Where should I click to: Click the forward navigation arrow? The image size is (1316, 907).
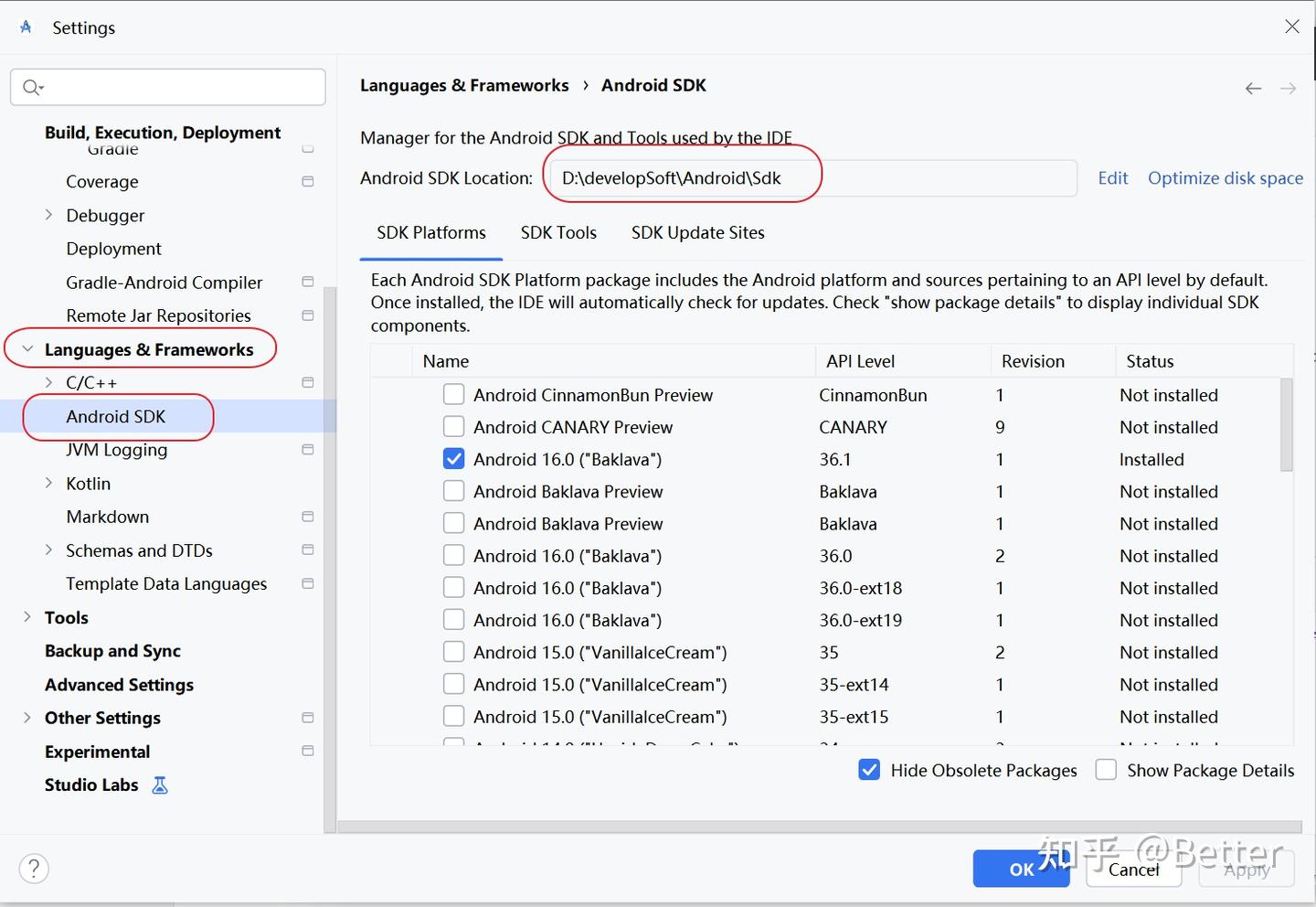tap(1288, 89)
